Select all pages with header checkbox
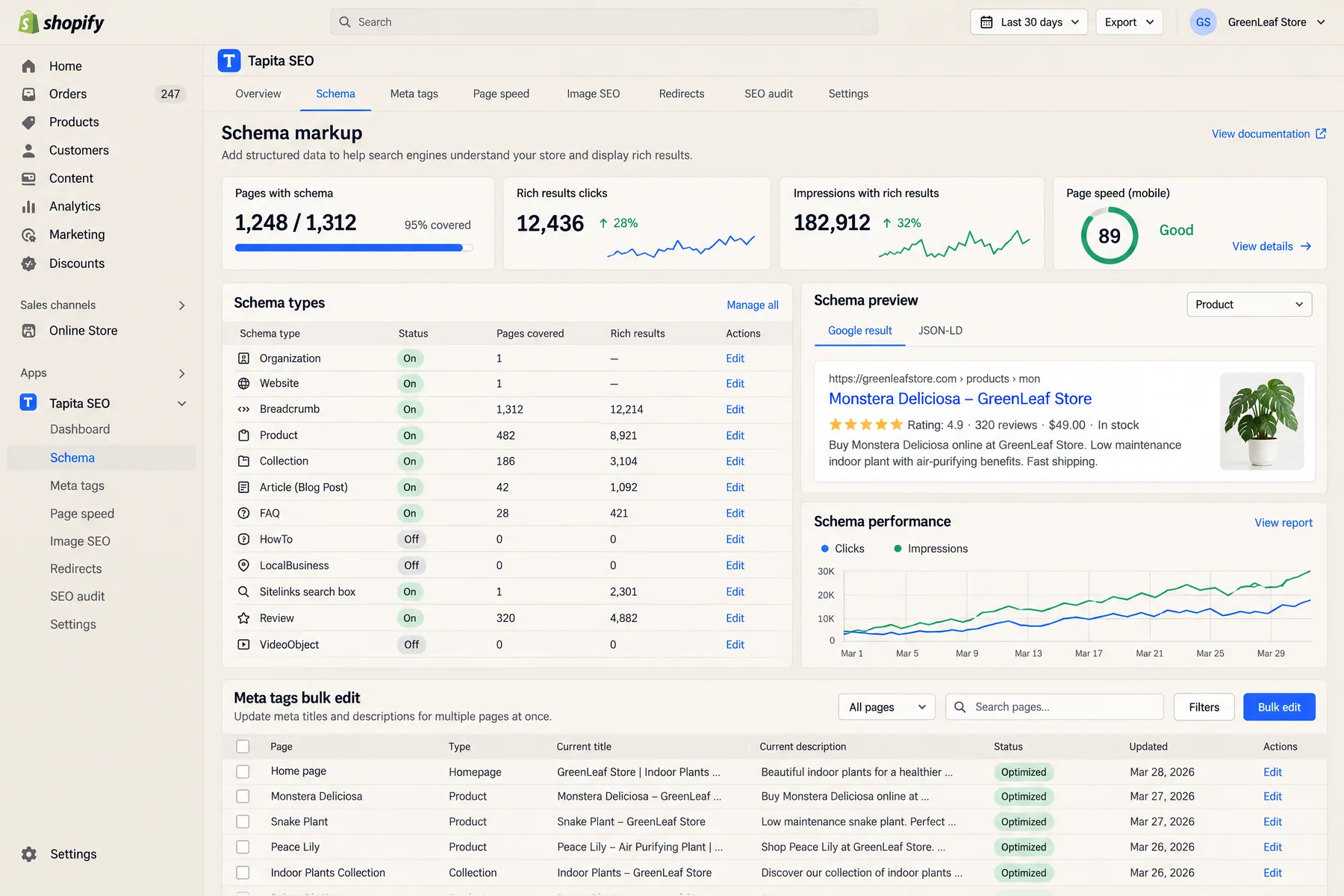The image size is (1344, 896). tap(243, 746)
